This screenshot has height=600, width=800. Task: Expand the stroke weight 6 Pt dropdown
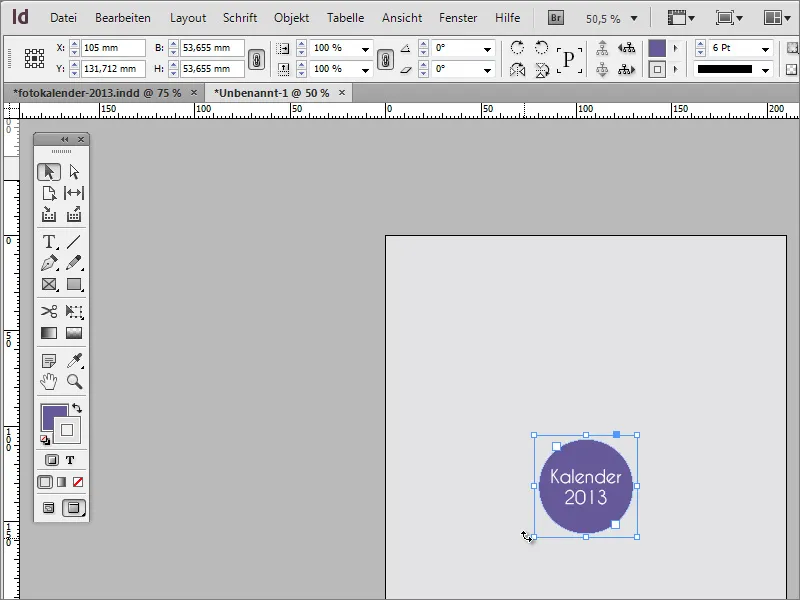click(765, 48)
